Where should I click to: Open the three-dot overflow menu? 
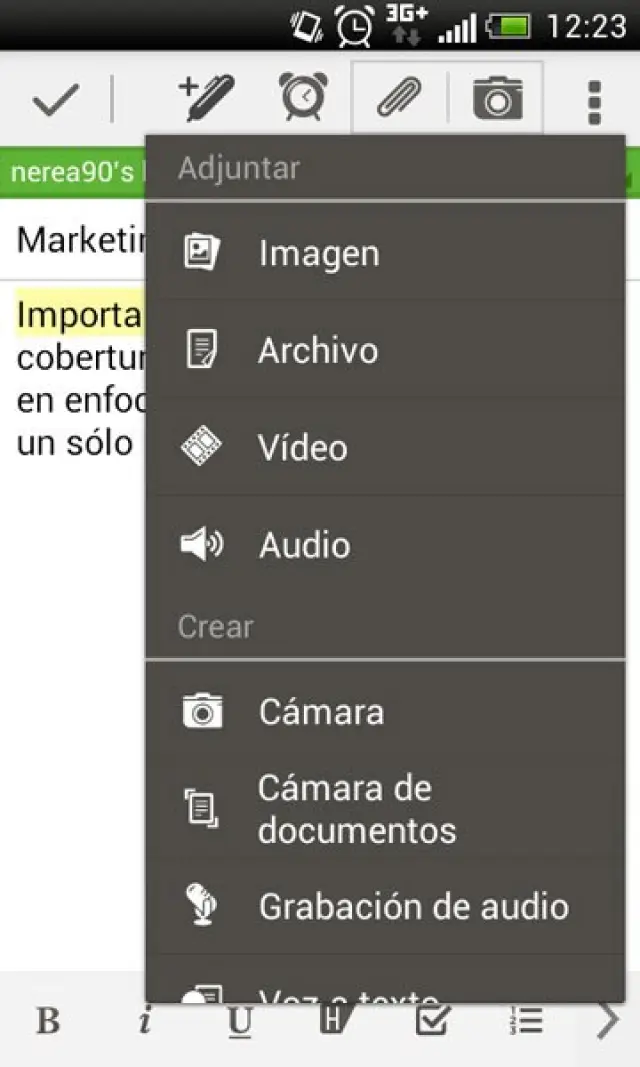pyautogui.click(x=595, y=101)
